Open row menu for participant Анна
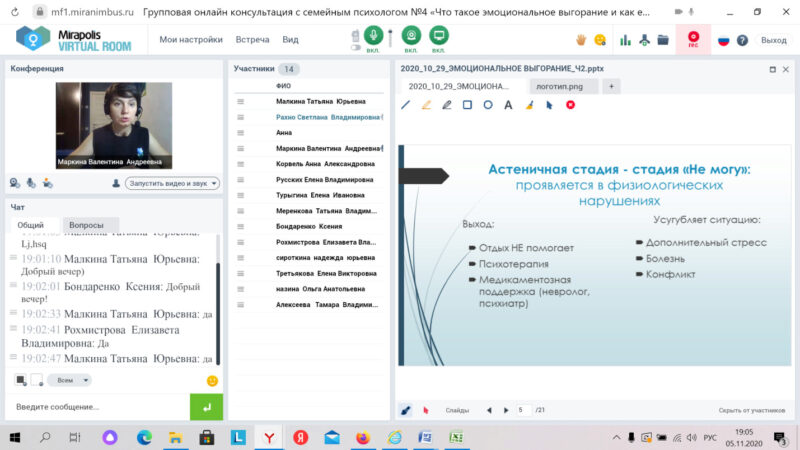Viewport: 800px width, 450px height. click(240, 133)
